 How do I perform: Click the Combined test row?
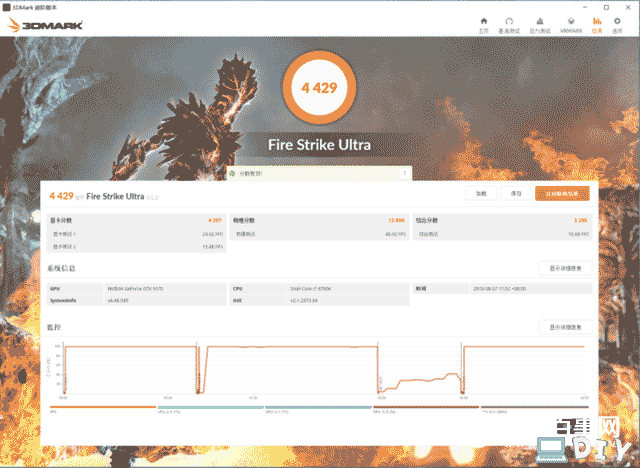click(502, 234)
